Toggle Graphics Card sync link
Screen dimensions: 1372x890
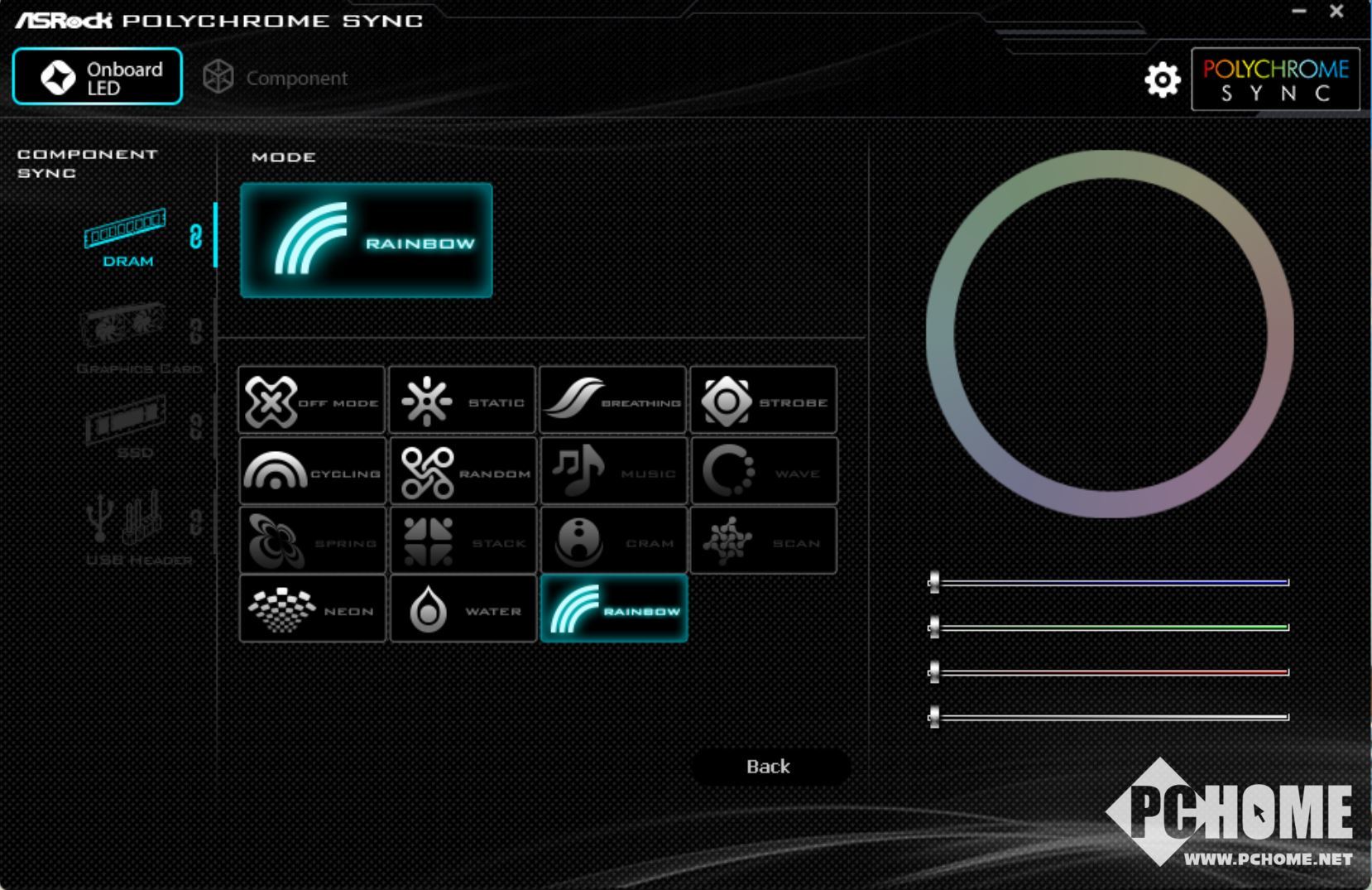(x=196, y=331)
